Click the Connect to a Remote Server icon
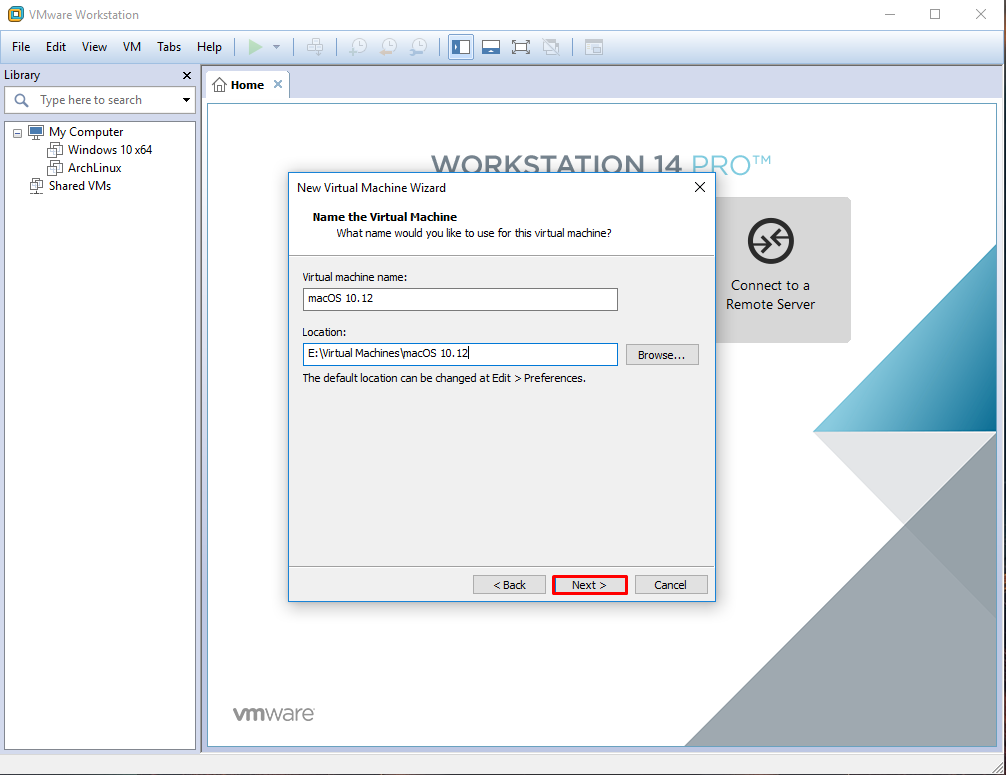The height and width of the screenshot is (775, 1006). (x=771, y=241)
